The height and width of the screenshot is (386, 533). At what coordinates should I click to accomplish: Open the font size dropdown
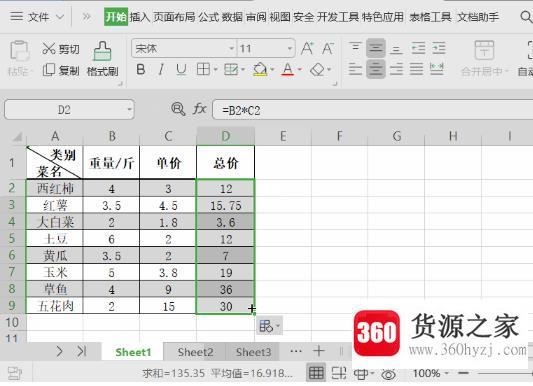coord(290,49)
